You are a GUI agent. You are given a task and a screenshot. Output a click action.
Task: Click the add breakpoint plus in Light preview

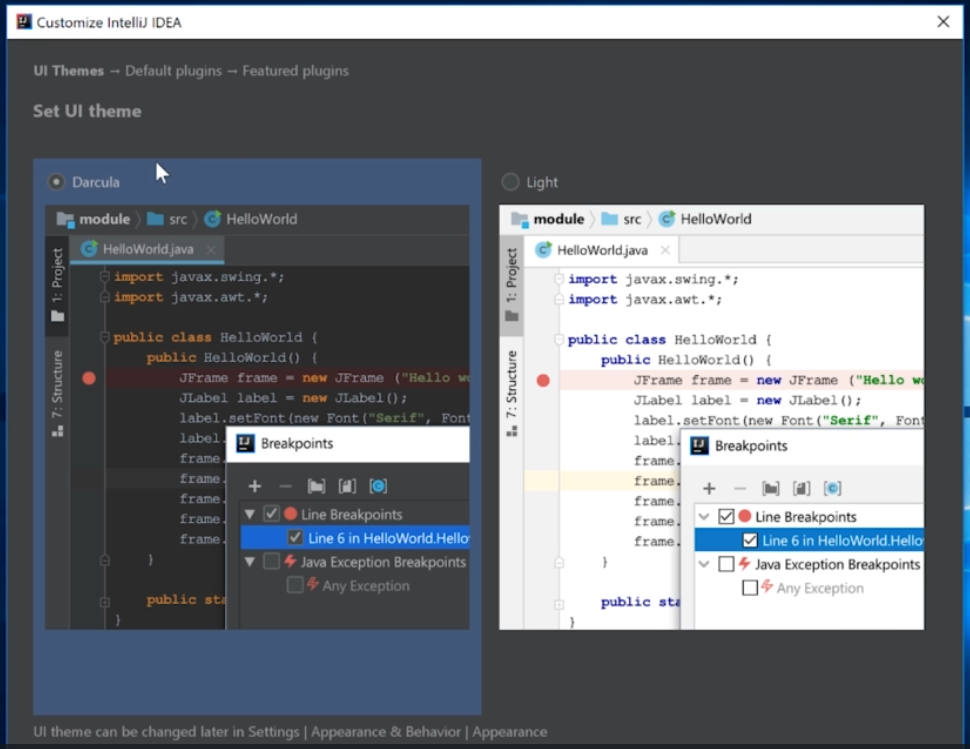[710, 489]
